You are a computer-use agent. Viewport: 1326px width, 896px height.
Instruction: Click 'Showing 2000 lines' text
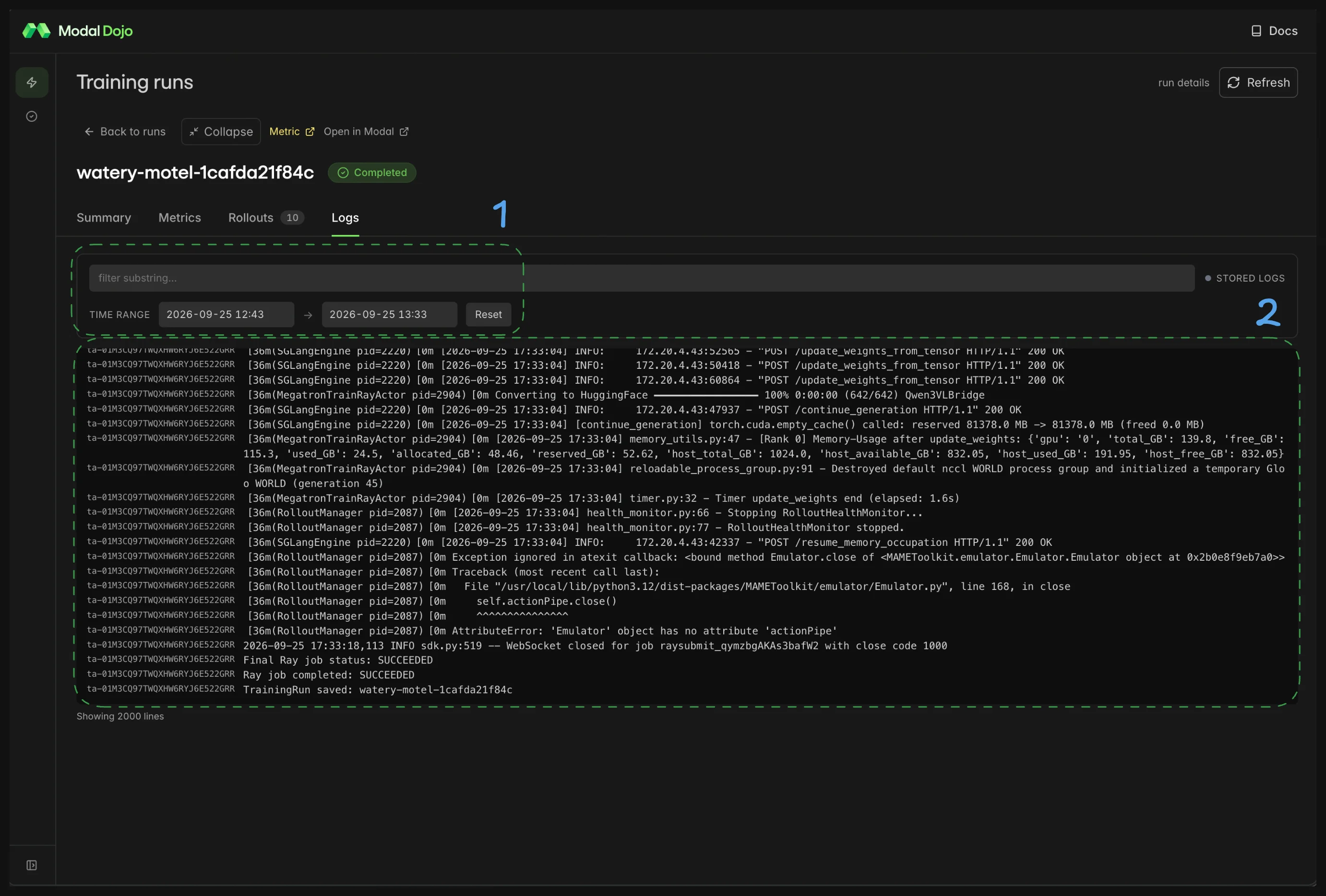pos(120,716)
